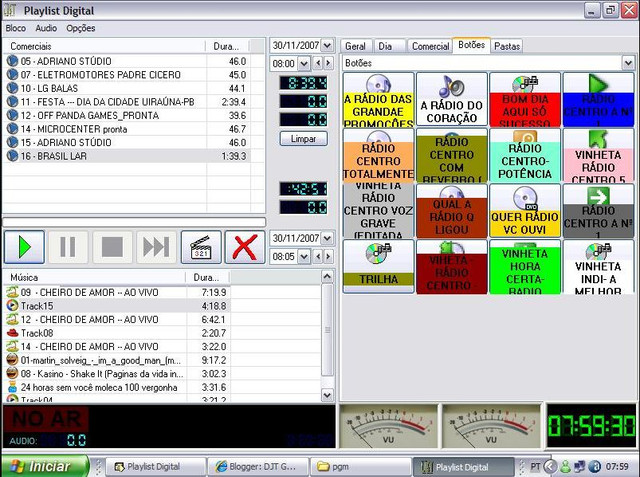640x477 pixels.
Task: Skip to next track button
Action: 156,247
